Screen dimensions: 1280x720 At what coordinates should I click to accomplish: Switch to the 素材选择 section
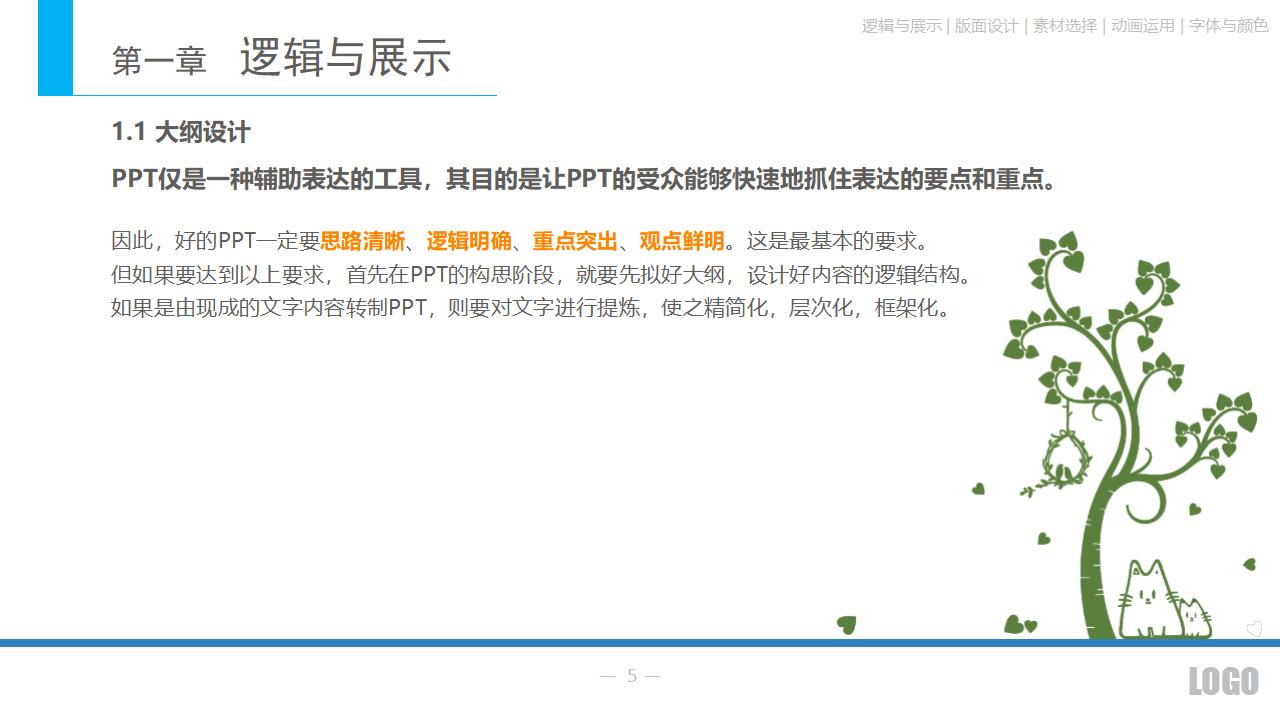[x=1065, y=26]
